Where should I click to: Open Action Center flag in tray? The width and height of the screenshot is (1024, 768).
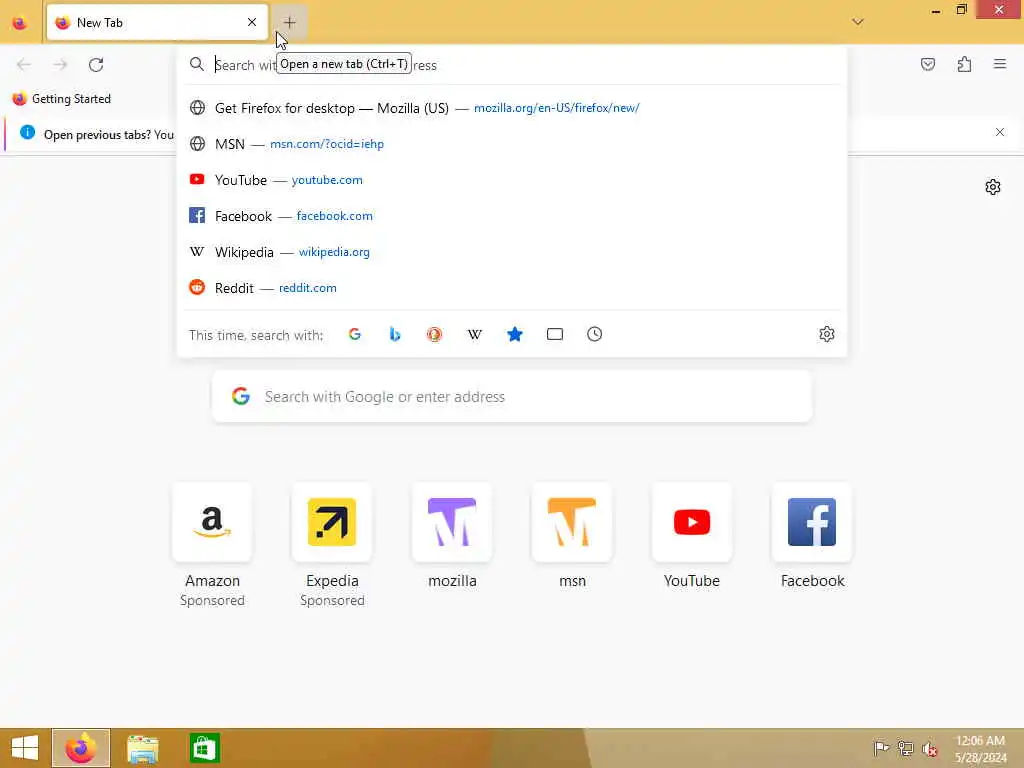[x=881, y=748]
